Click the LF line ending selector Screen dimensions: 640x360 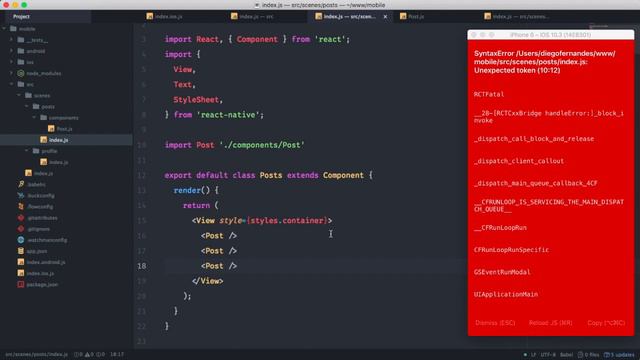click(533, 355)
